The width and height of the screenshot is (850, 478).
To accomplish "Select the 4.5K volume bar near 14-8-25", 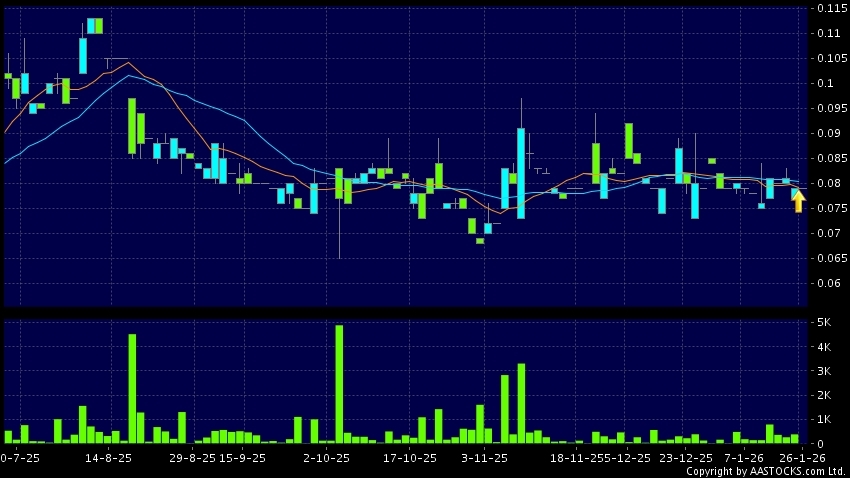I will pos(132,388).
